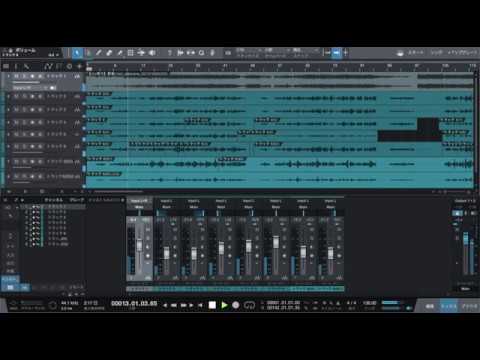Solo track 1 in the arrangement

[x=24, y=76]
